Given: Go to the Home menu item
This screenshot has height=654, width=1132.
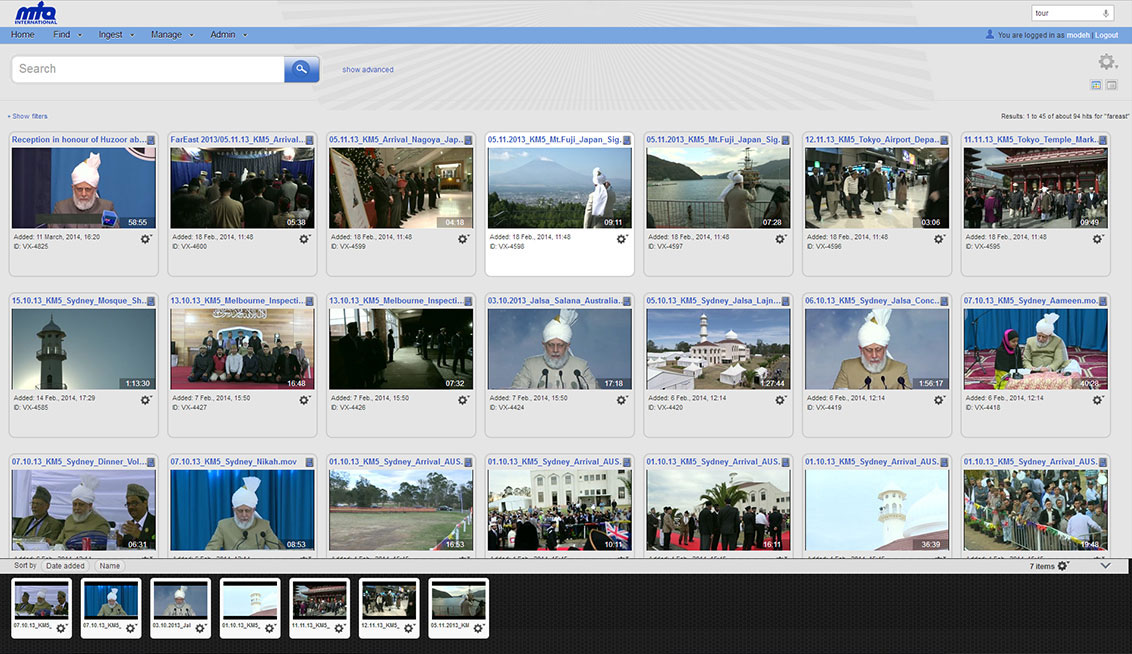Looking at the screenshot, I should [22, 35].
